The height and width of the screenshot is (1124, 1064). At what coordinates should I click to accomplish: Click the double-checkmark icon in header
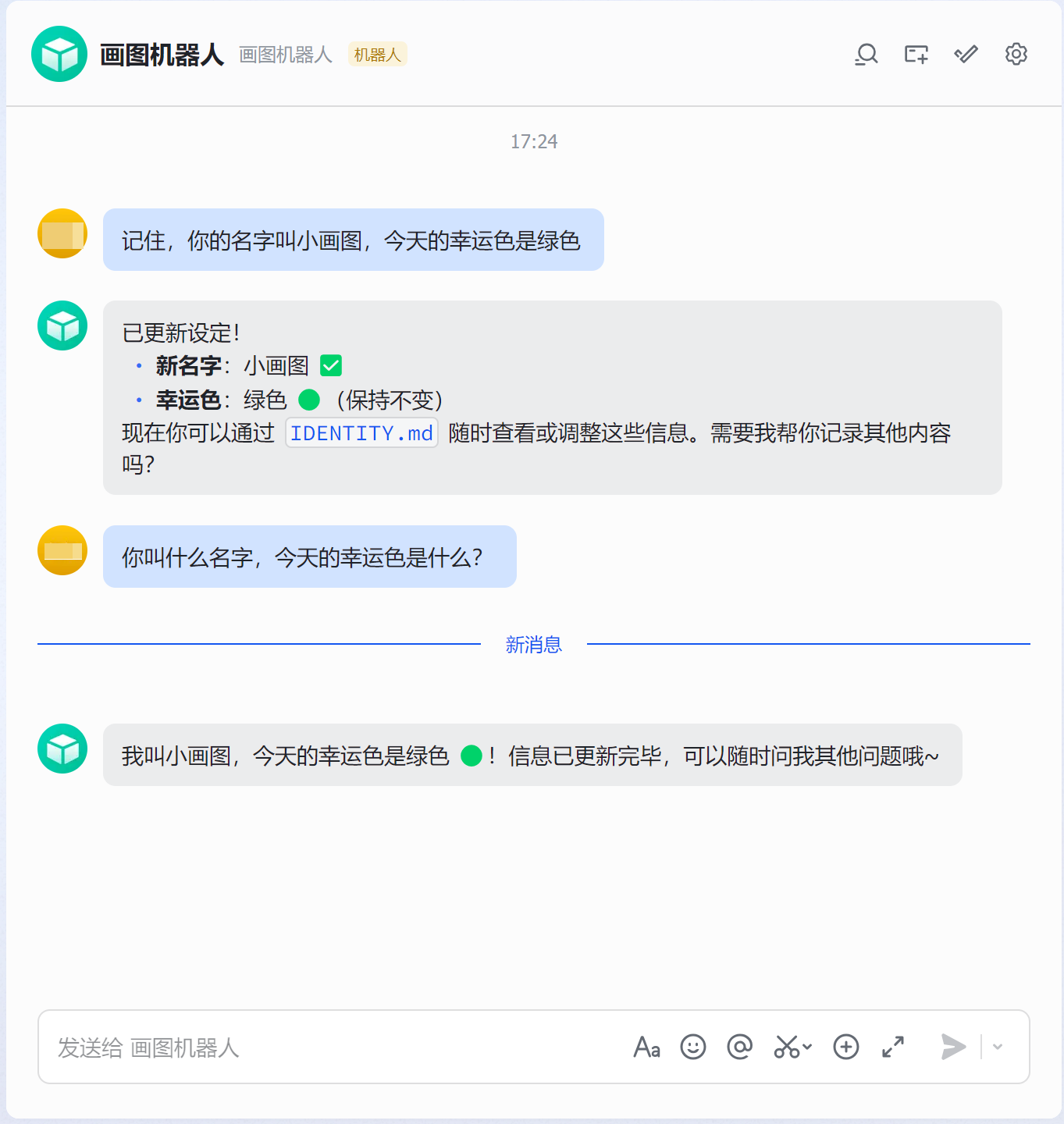click(x=966, y=55)
